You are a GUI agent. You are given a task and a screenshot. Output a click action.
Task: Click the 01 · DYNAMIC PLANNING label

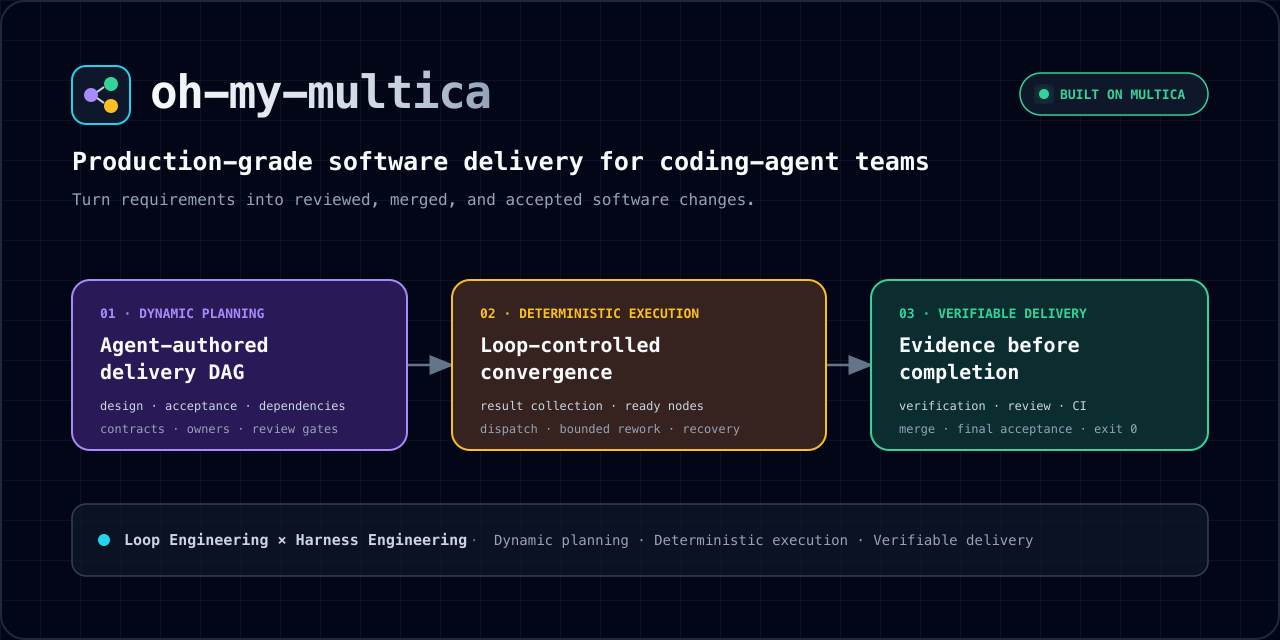click(x=182, y=314)
